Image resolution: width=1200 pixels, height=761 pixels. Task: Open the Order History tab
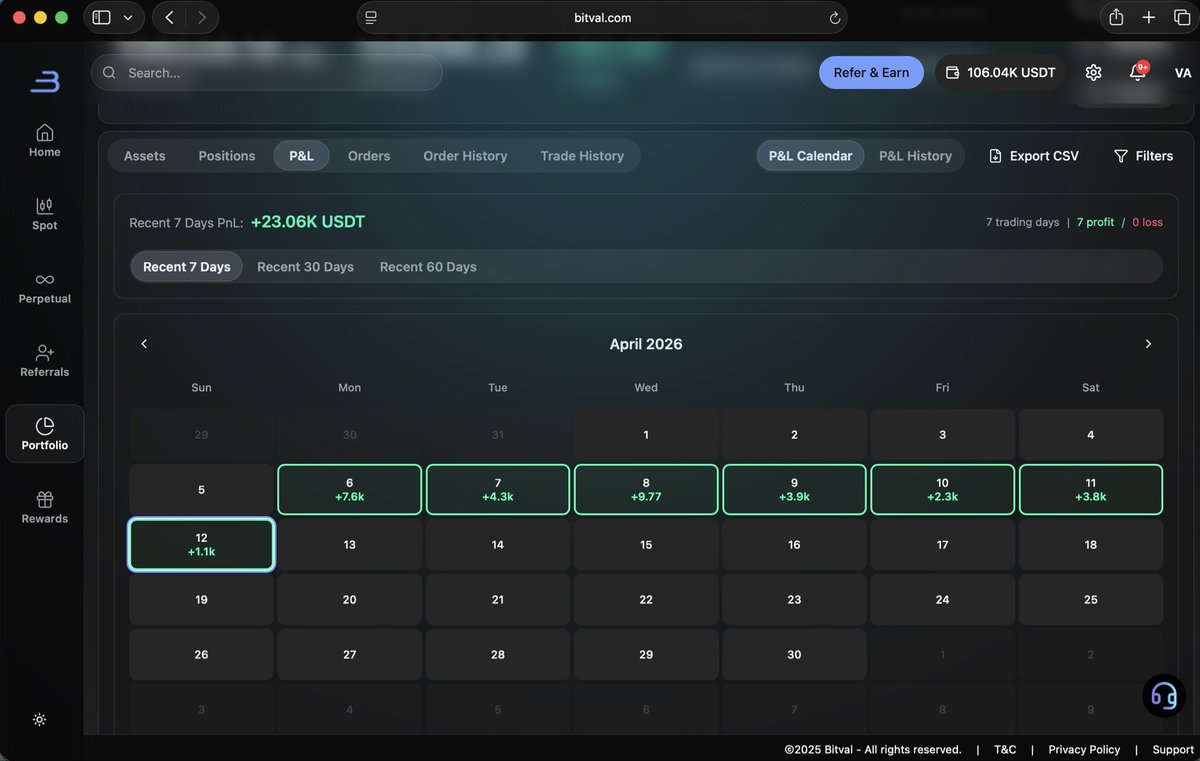(465, 156)
